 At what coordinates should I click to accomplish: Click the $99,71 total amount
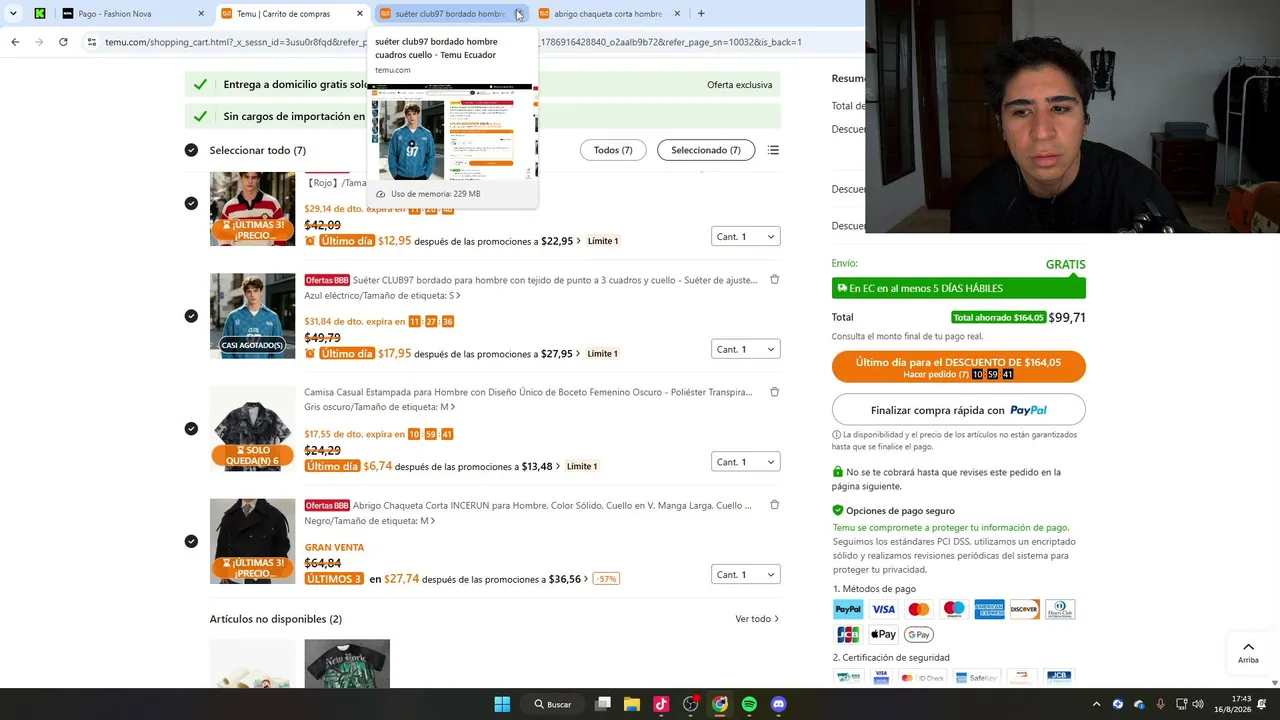click(1067, 318)
